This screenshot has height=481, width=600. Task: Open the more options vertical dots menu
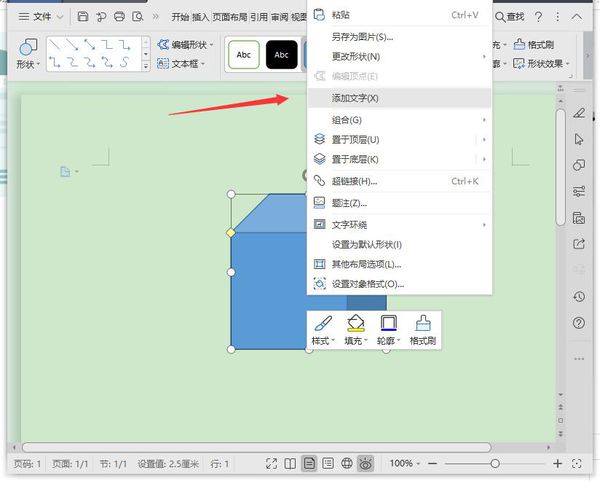(558, 16)
